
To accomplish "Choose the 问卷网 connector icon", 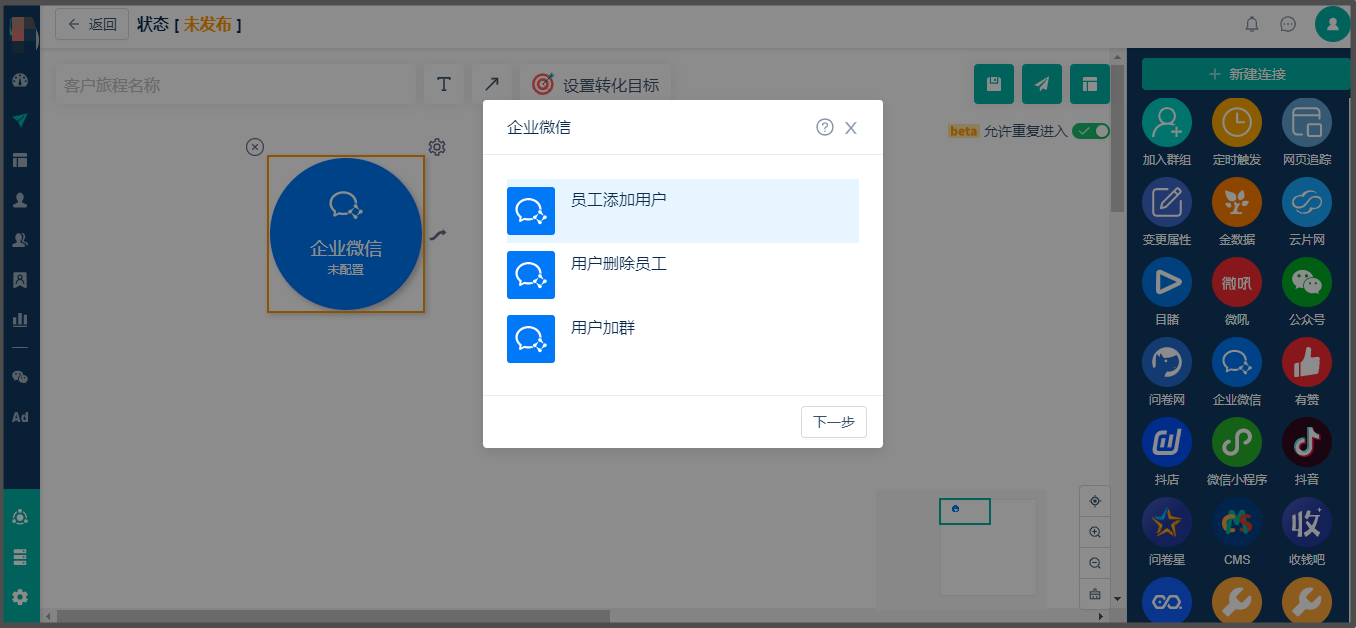I will 1167,363.
